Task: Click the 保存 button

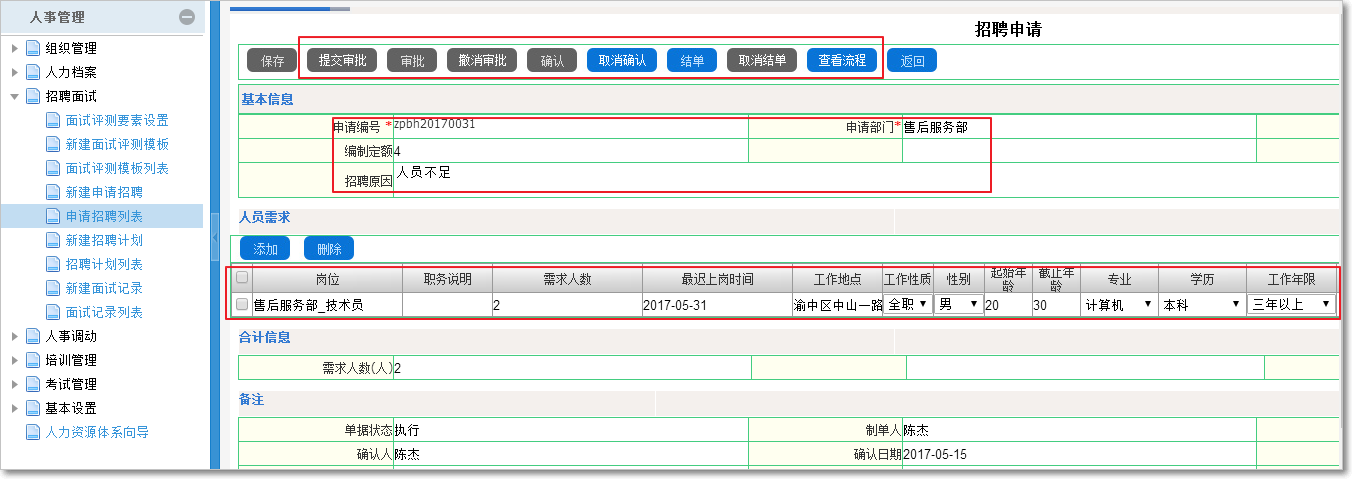Action: [272, 60]
